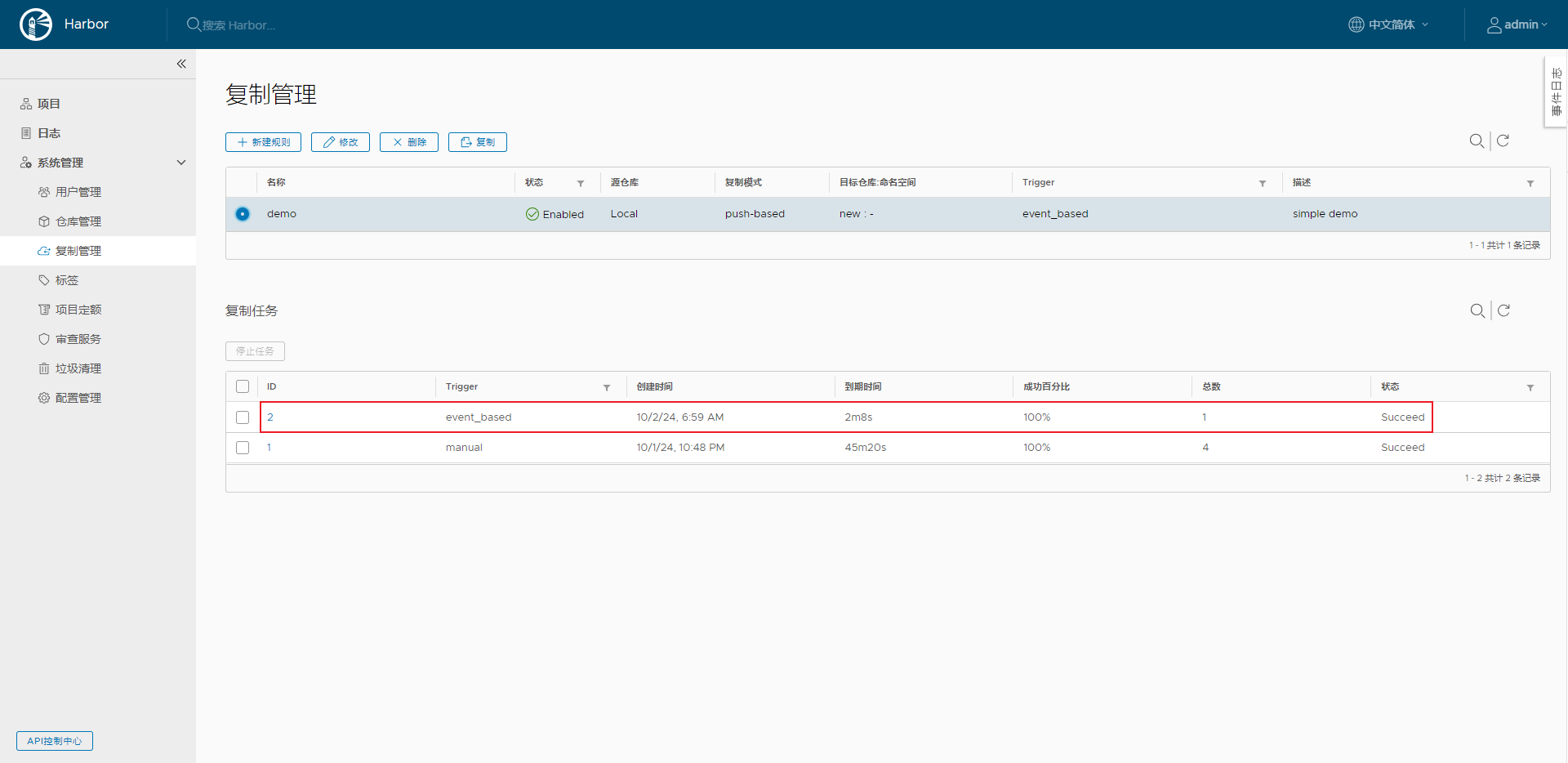Go to 审查服务 page
Viewport: 1568px width, 763px height.
coord(78,339)
